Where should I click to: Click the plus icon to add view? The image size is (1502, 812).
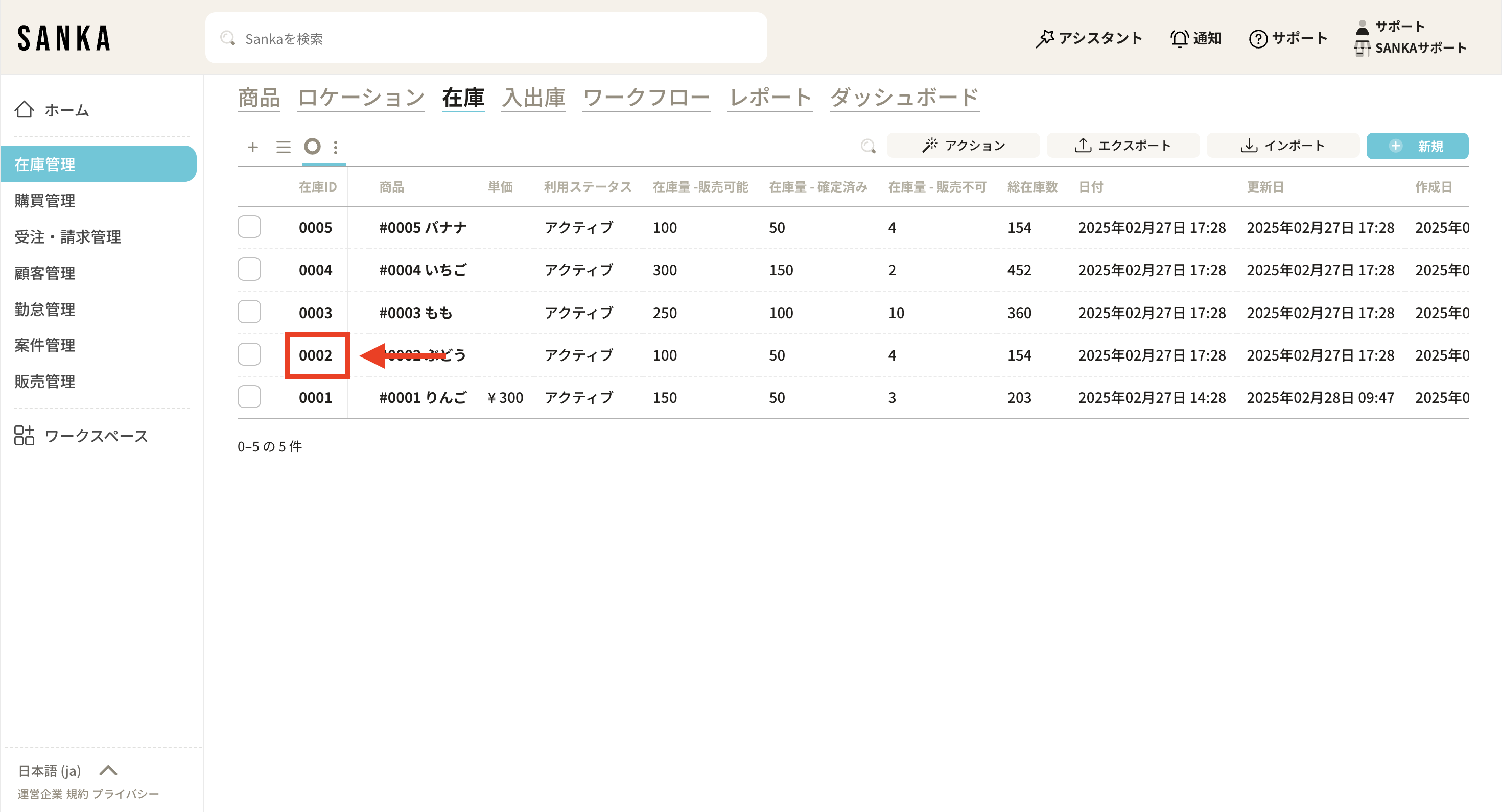(x=252, y=146)
